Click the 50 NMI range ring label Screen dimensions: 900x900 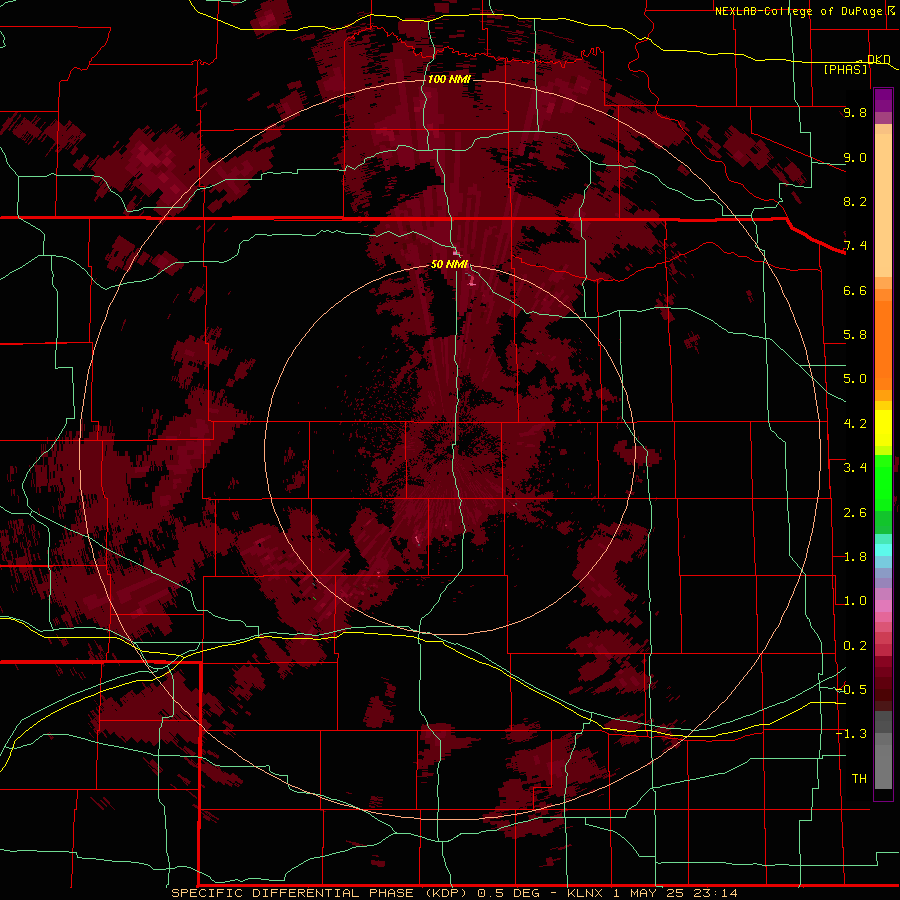pos(449,264)
